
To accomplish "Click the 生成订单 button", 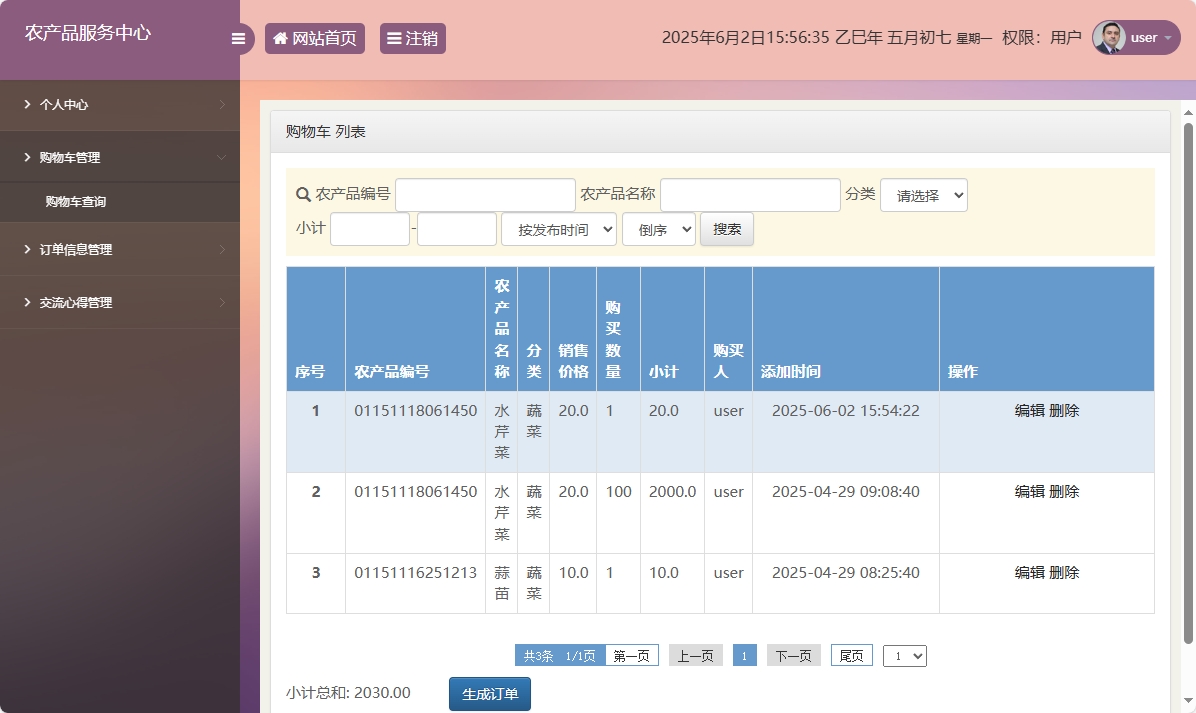I will [489, 693].
